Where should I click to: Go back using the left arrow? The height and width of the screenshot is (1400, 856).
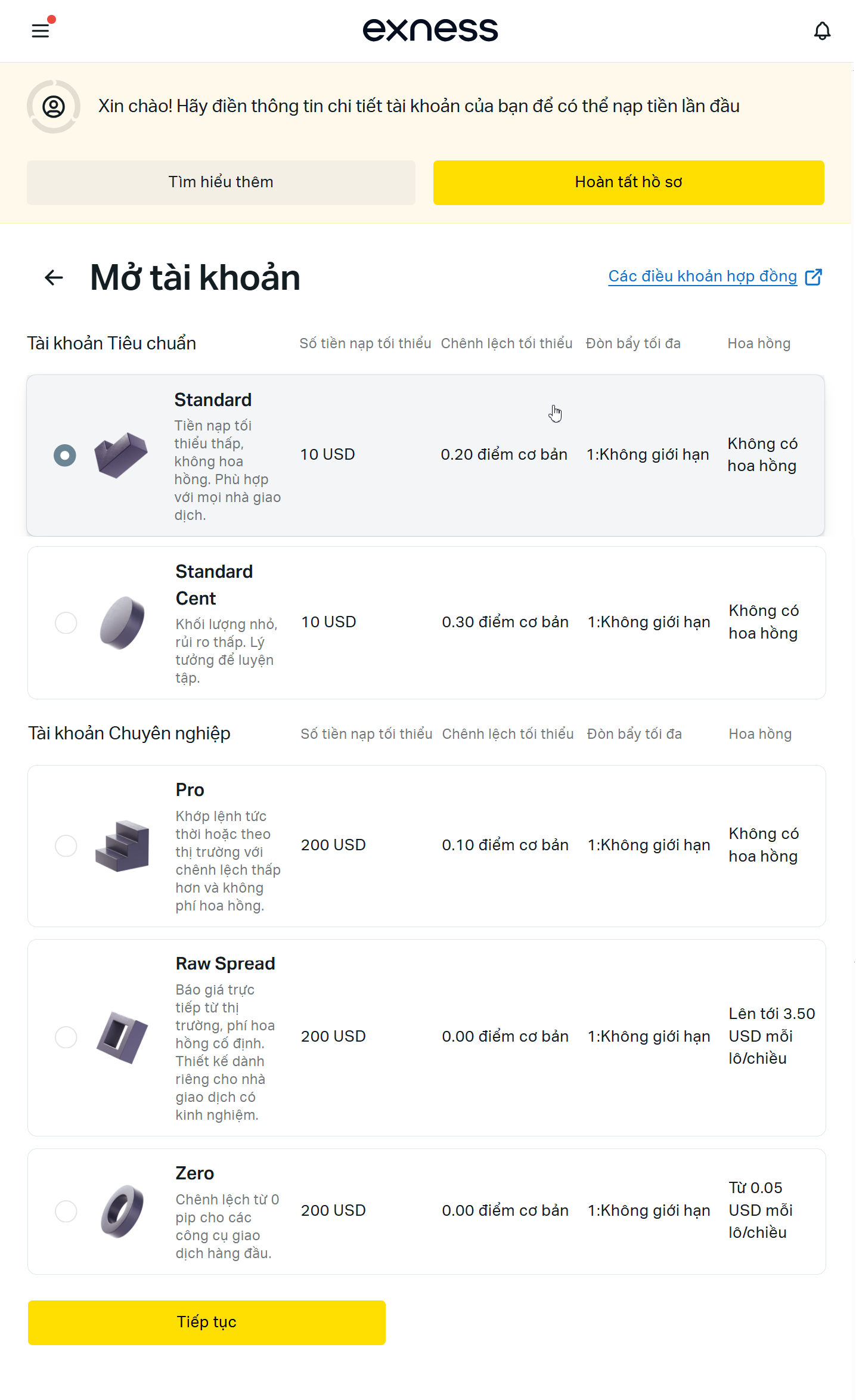pos(54,277)
